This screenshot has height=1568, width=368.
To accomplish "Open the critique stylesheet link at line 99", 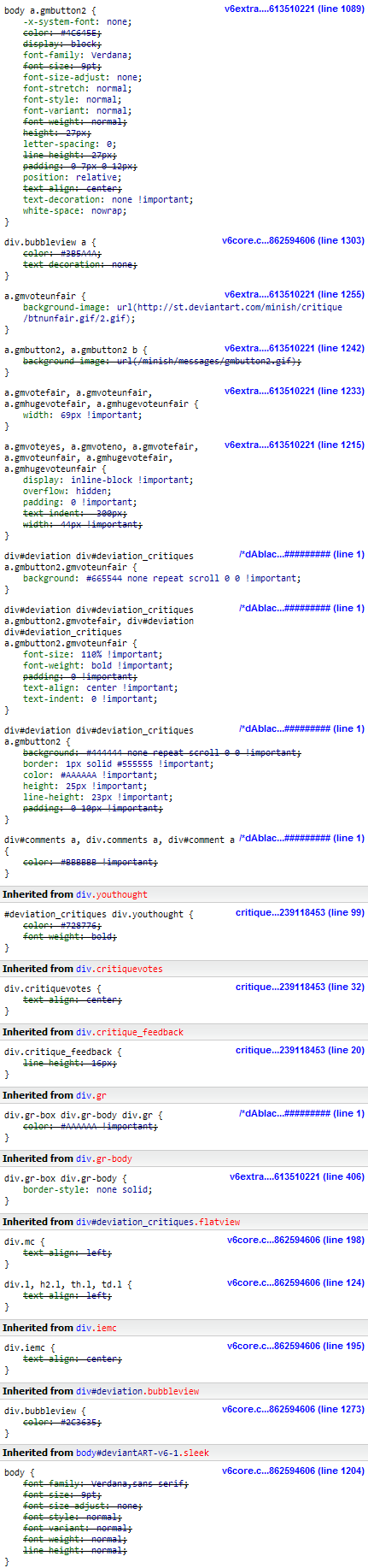I will pos(300,913).
